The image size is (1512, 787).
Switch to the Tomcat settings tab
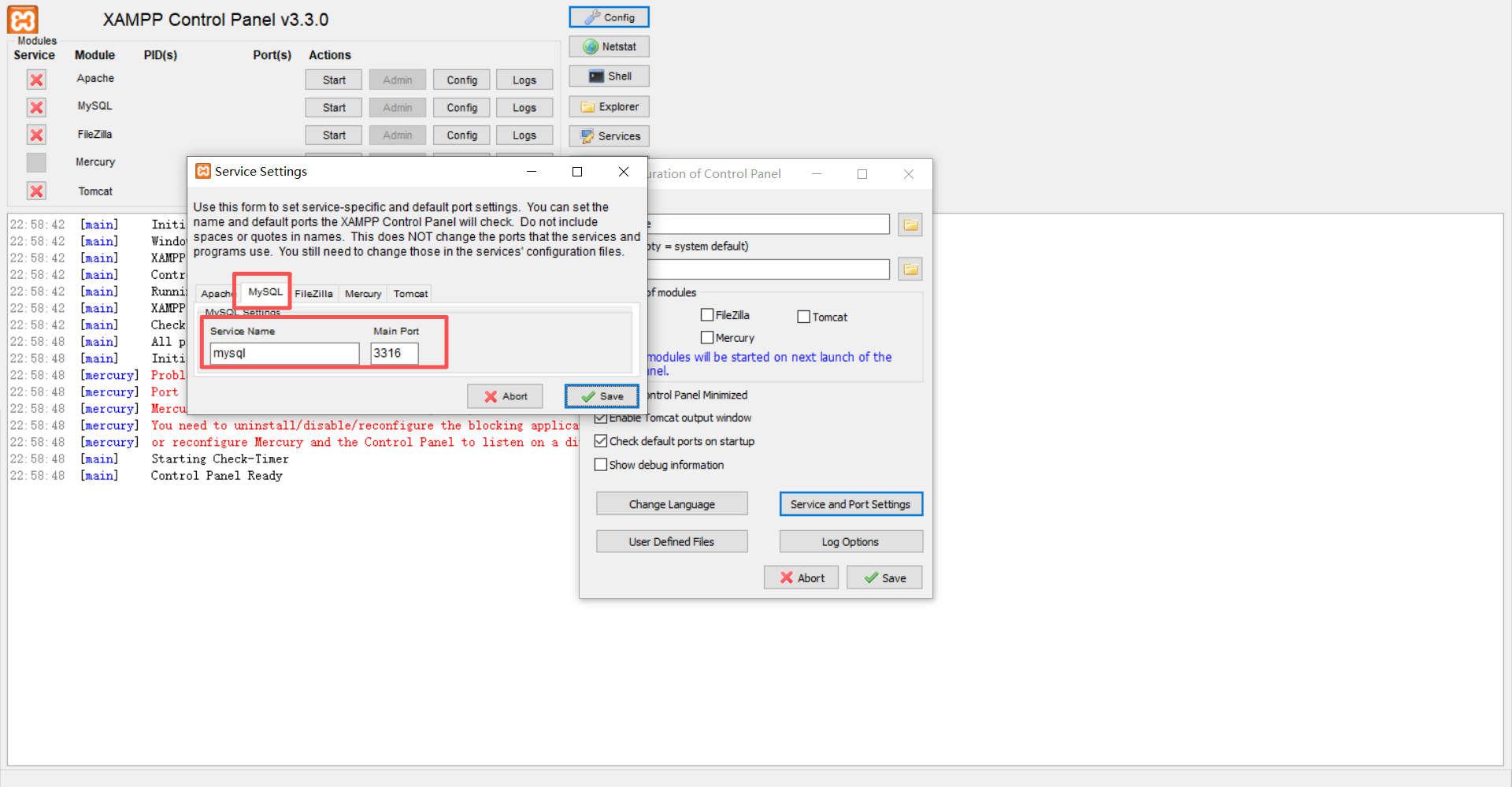pos(410,294)
